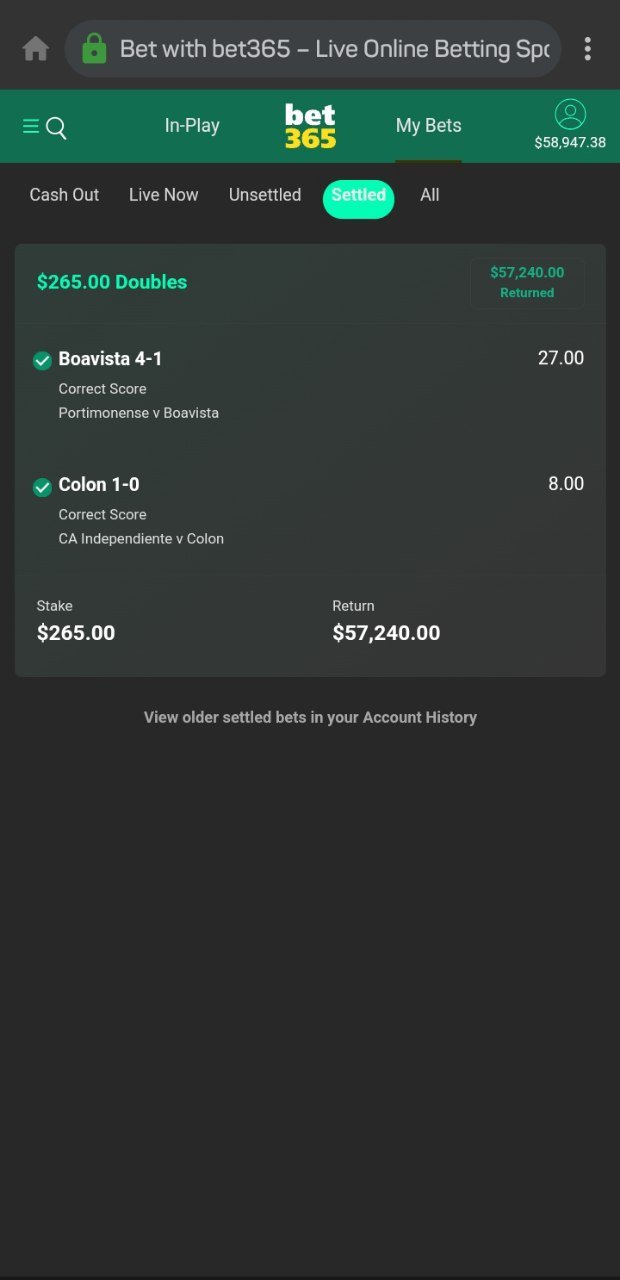Open the My Bets tab
620x1280 pixels.
pos(428,125)
